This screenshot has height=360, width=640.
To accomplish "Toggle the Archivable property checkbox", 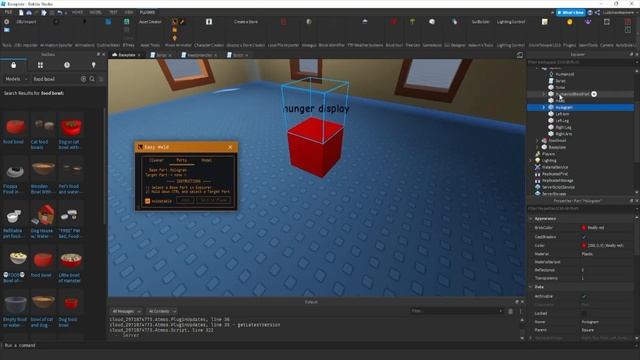I will [584, 296].
